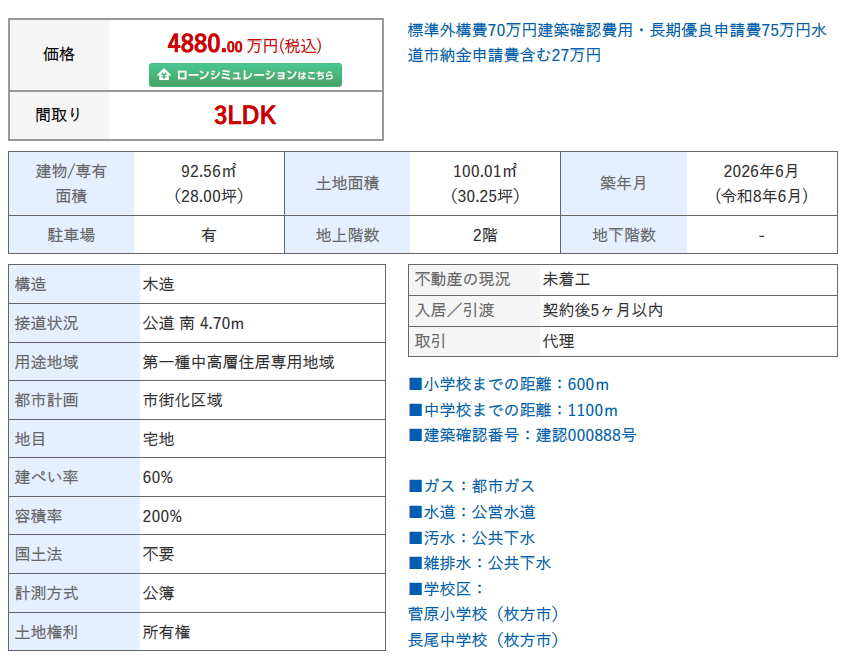Viewport: 849px width, 665px height.
Task: Click the 契約後5ヶ月以内 move-in value
Action: pos(602,310)
